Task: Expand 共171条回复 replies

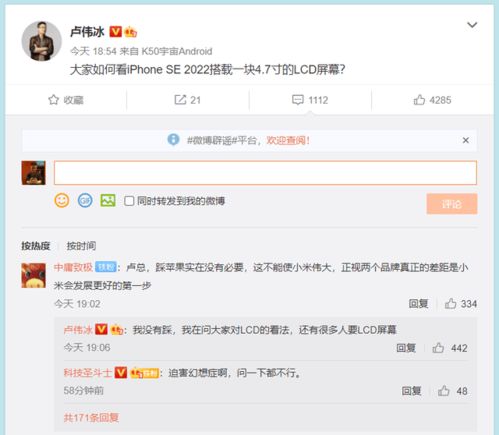Action: tap(91, 417)
